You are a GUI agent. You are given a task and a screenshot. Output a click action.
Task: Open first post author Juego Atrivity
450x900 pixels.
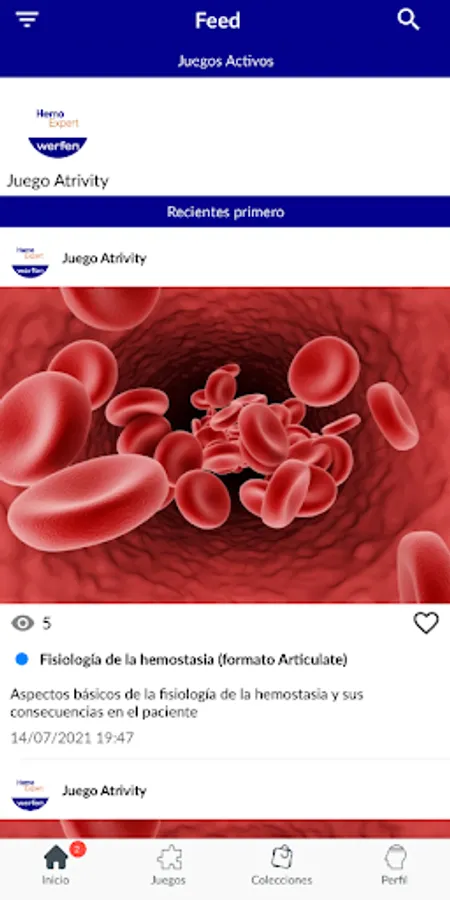104,258
